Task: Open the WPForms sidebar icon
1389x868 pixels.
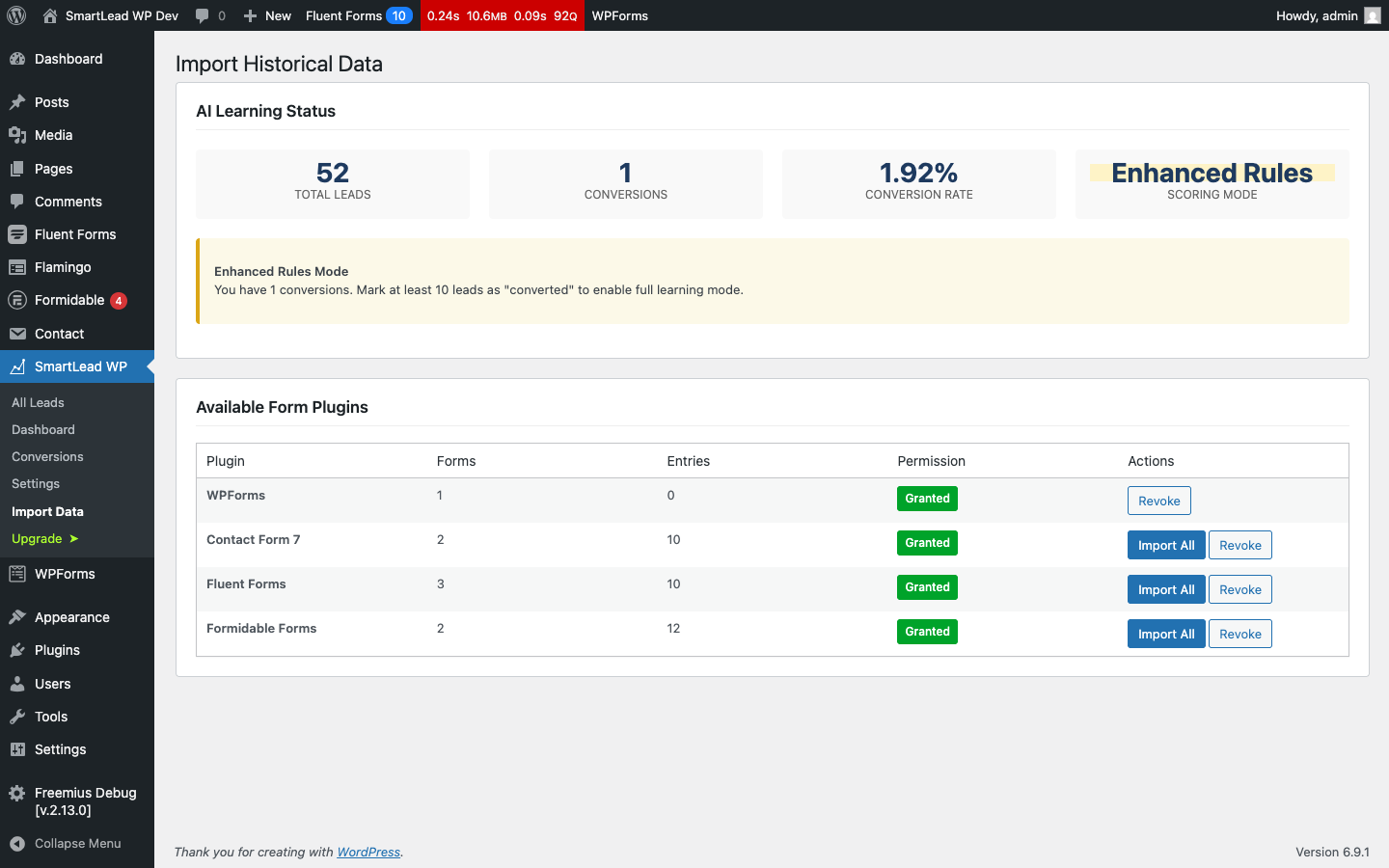Action: 19,573
